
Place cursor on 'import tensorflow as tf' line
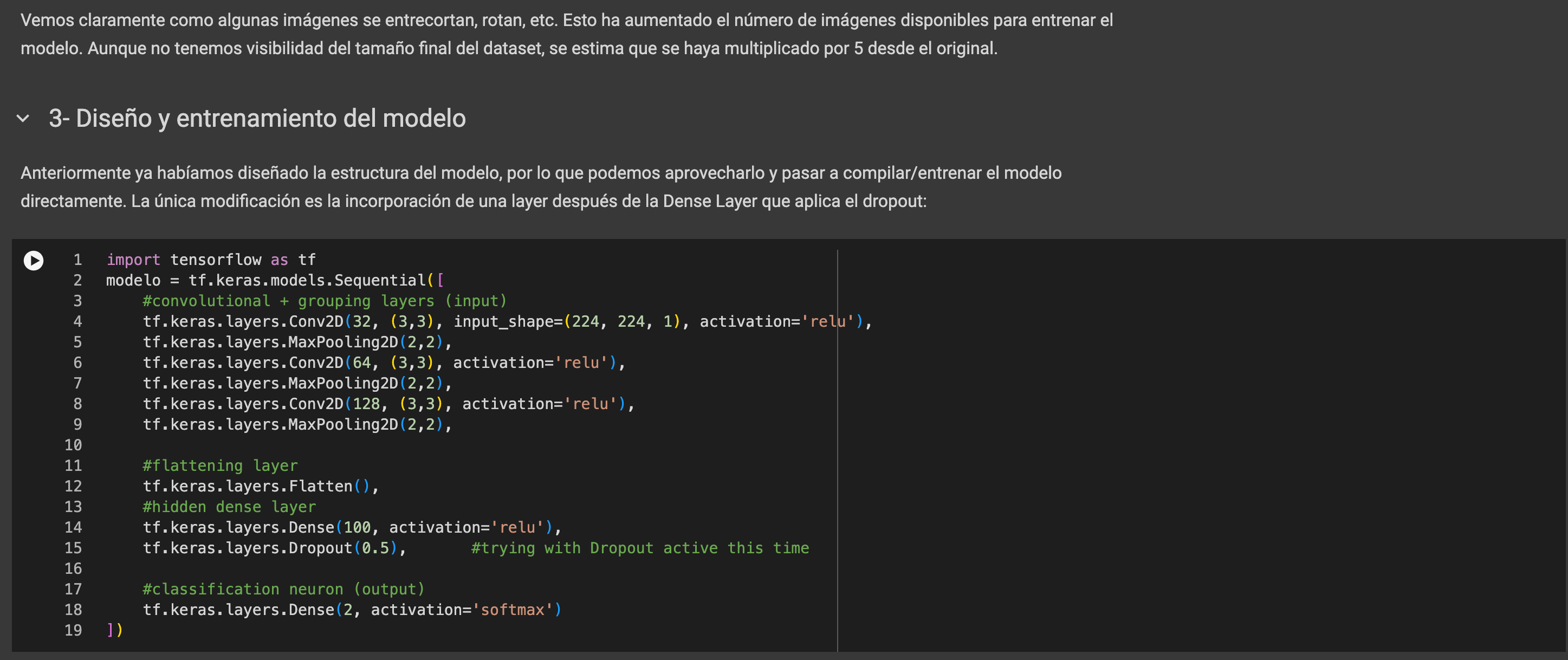point(211,260)
